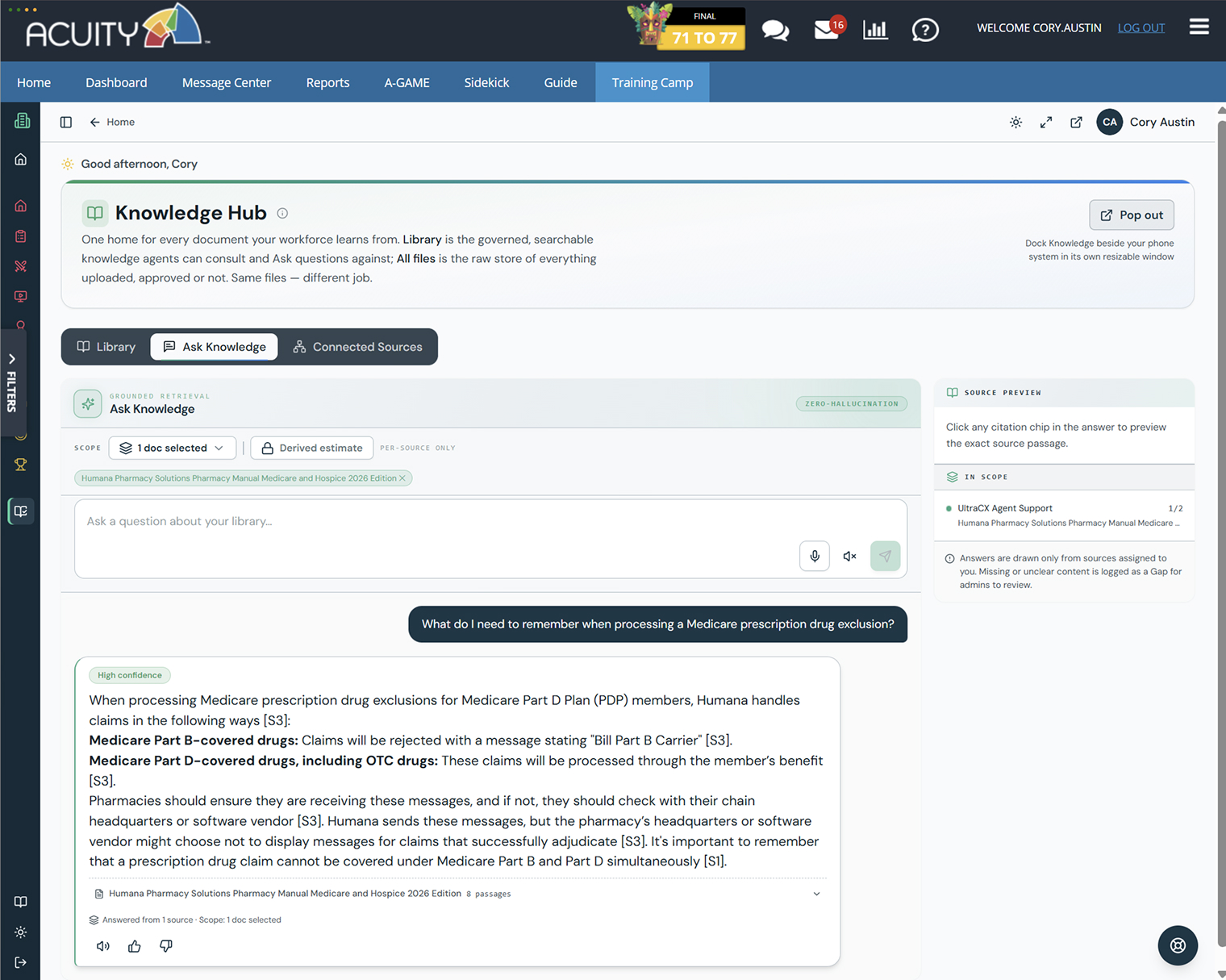Expand the FILTERS side panel

(x=12, y=382)
